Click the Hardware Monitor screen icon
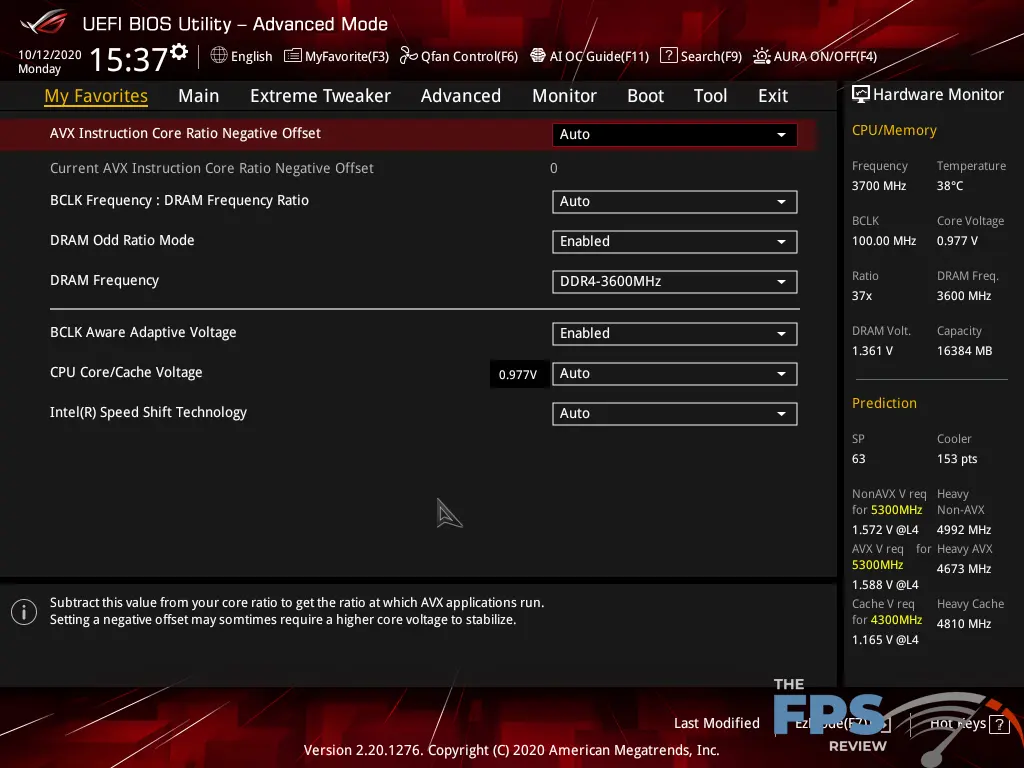1024x768 pixels. (x=861, y=94)
